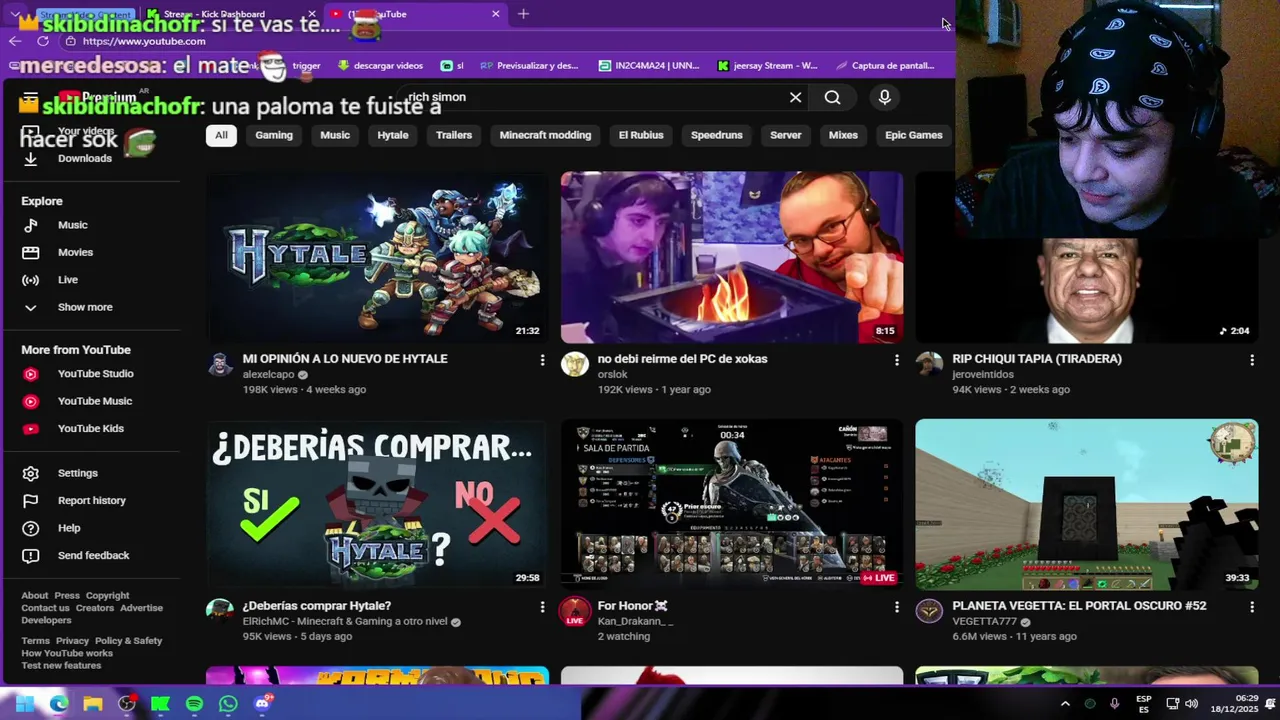Open the Privacy footer link
The height and width of the screenshot is (720, 1280).
(x=72, y=641)
